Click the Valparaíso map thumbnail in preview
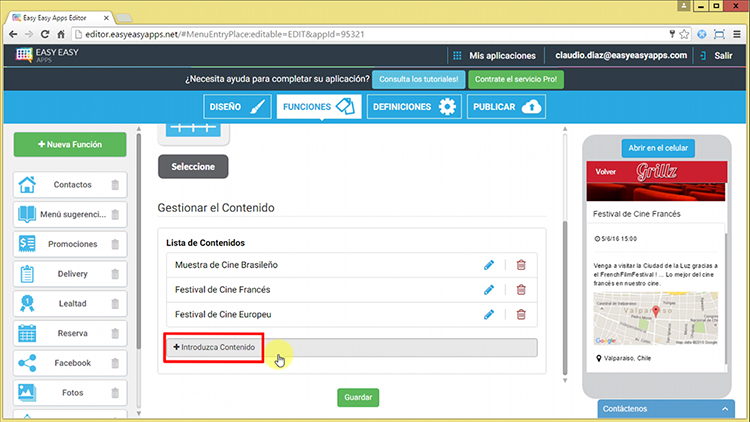This screenshot has height=422, width=750. [653, 317]
